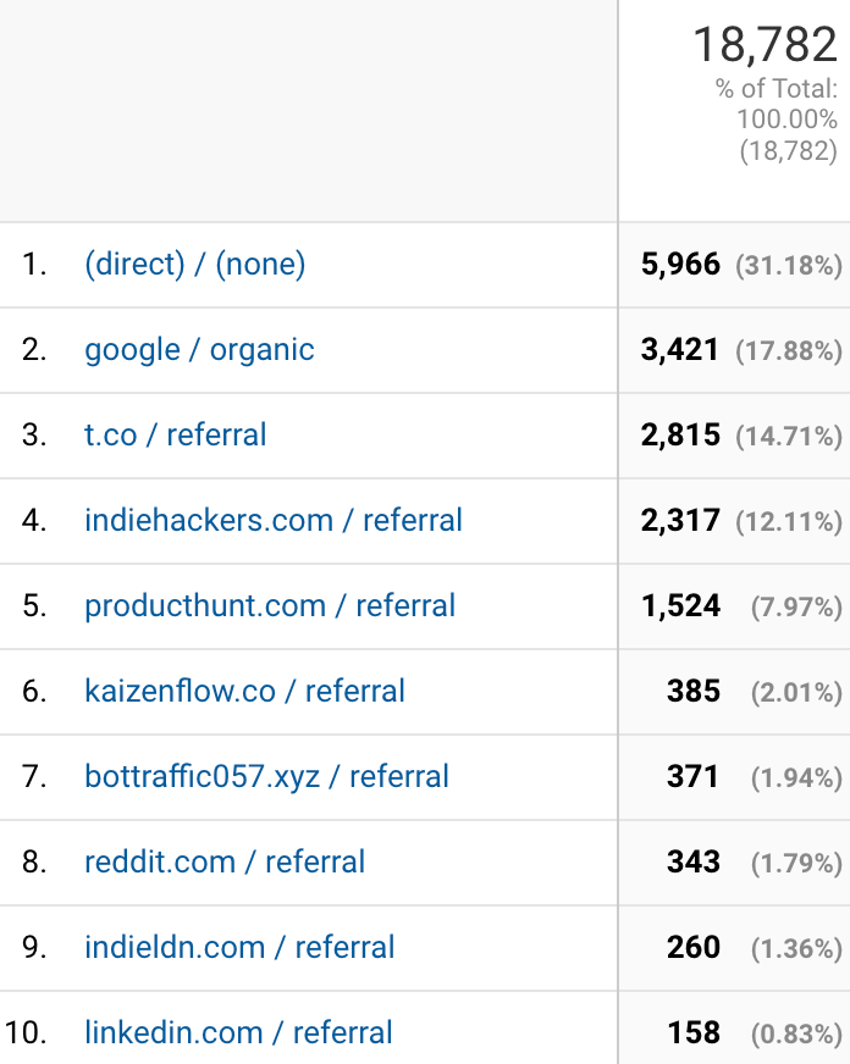850x1064 pixels.
Task: Open the (direct) / (none) source link
Action: 195,264
